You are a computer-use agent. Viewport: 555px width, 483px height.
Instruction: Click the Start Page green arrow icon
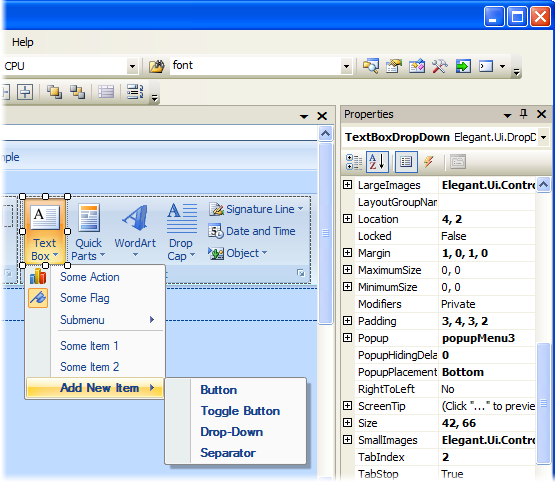[x=463, y=66]
